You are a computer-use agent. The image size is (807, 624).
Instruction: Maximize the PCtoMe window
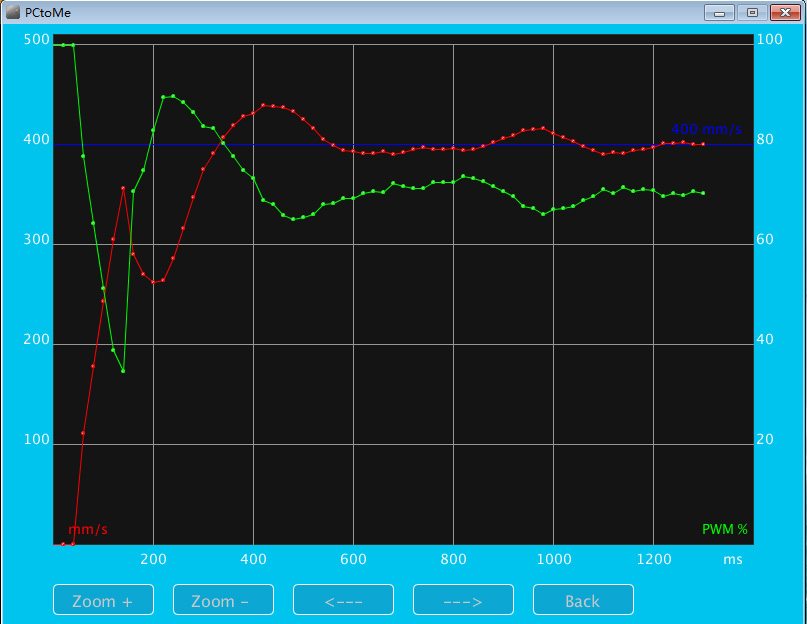(752, 12)
